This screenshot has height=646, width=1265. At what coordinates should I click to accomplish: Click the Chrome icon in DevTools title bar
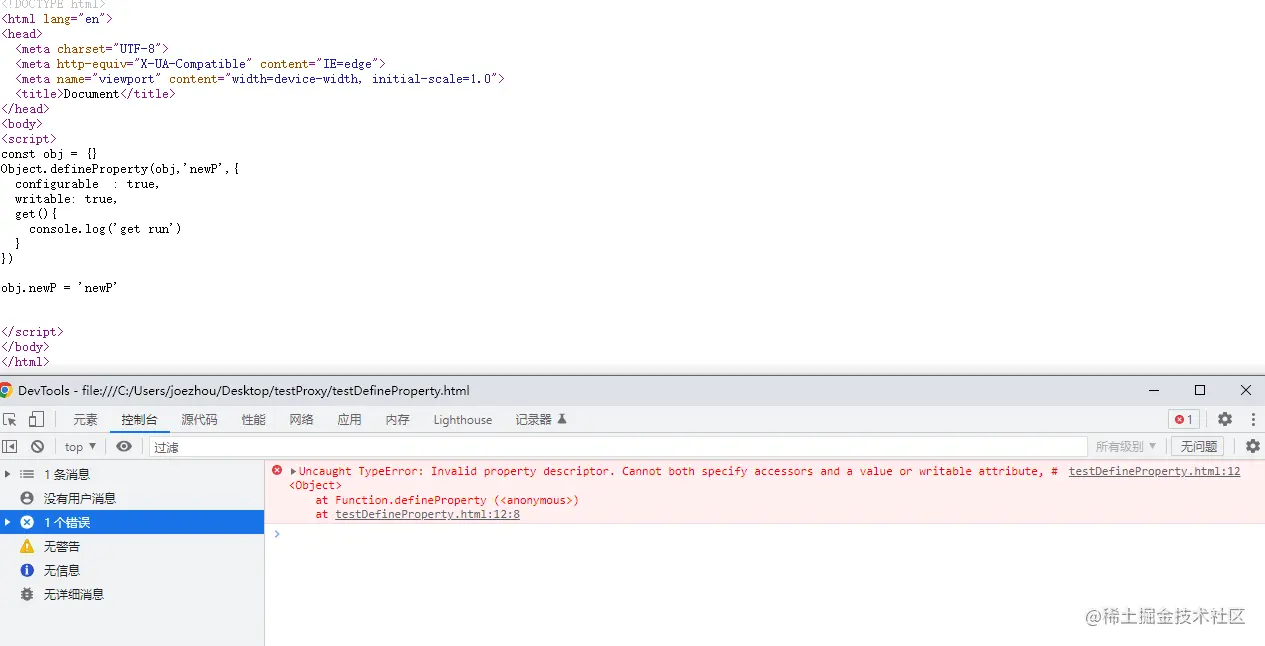point(6,390)
